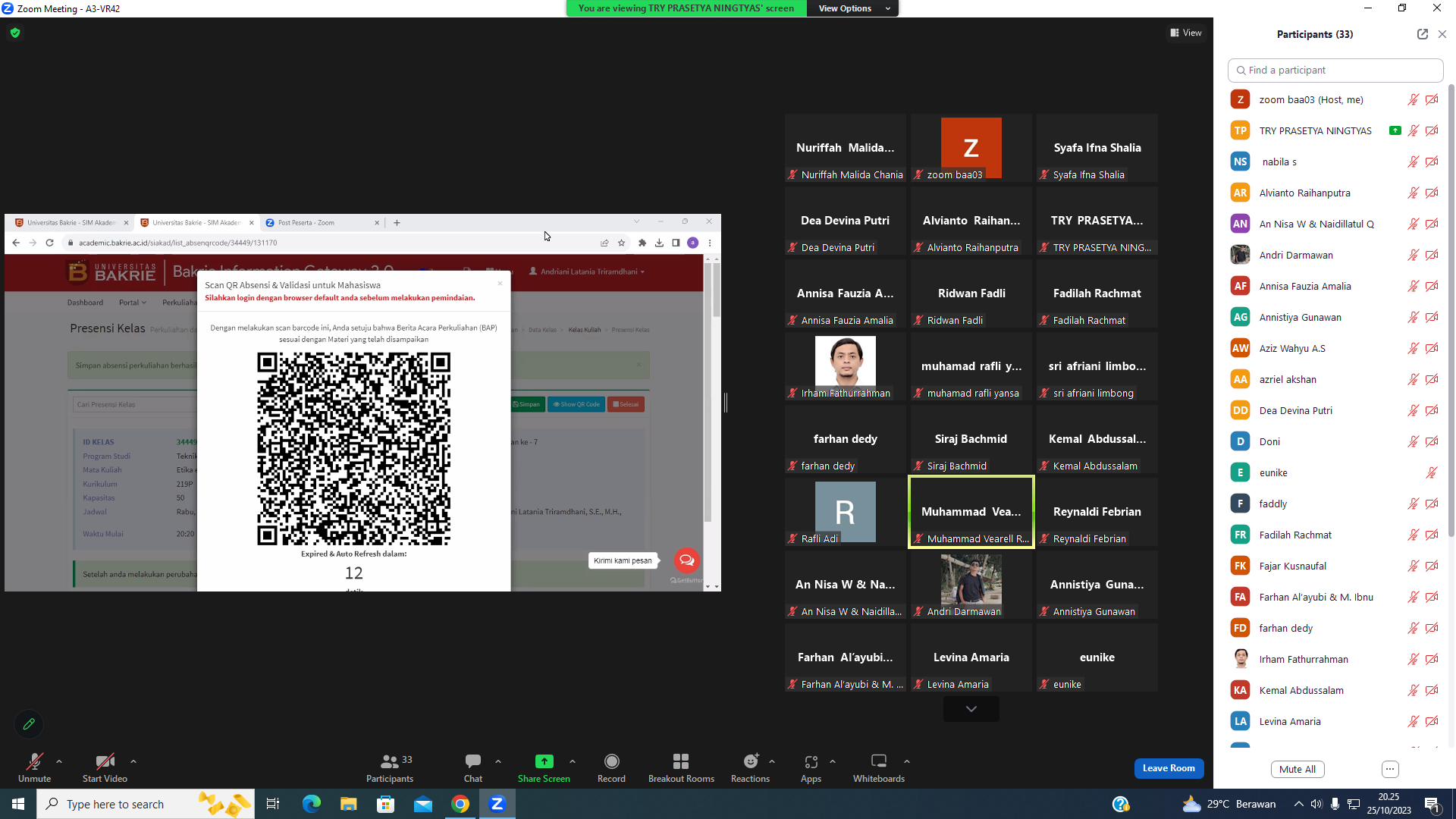The width and height of the screenshot is (1456, 819).
Task: Expand audio options next to Unmute
Action: coord(59,761)
